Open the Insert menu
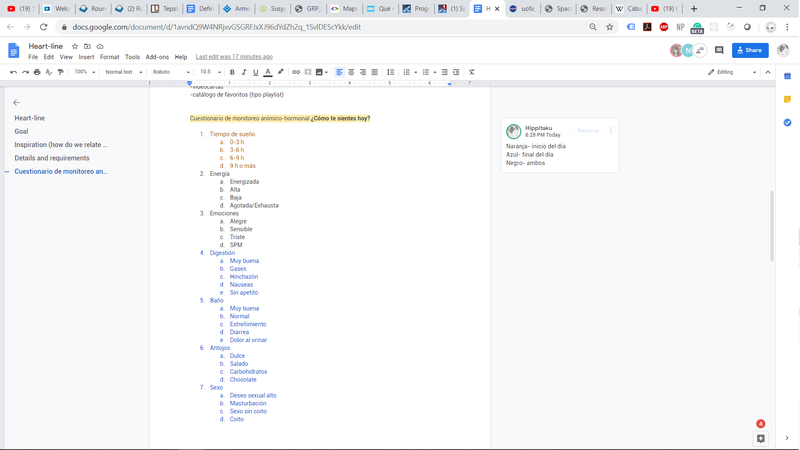The height and width of the screenshot is (450, 800). tap(87, 57)
